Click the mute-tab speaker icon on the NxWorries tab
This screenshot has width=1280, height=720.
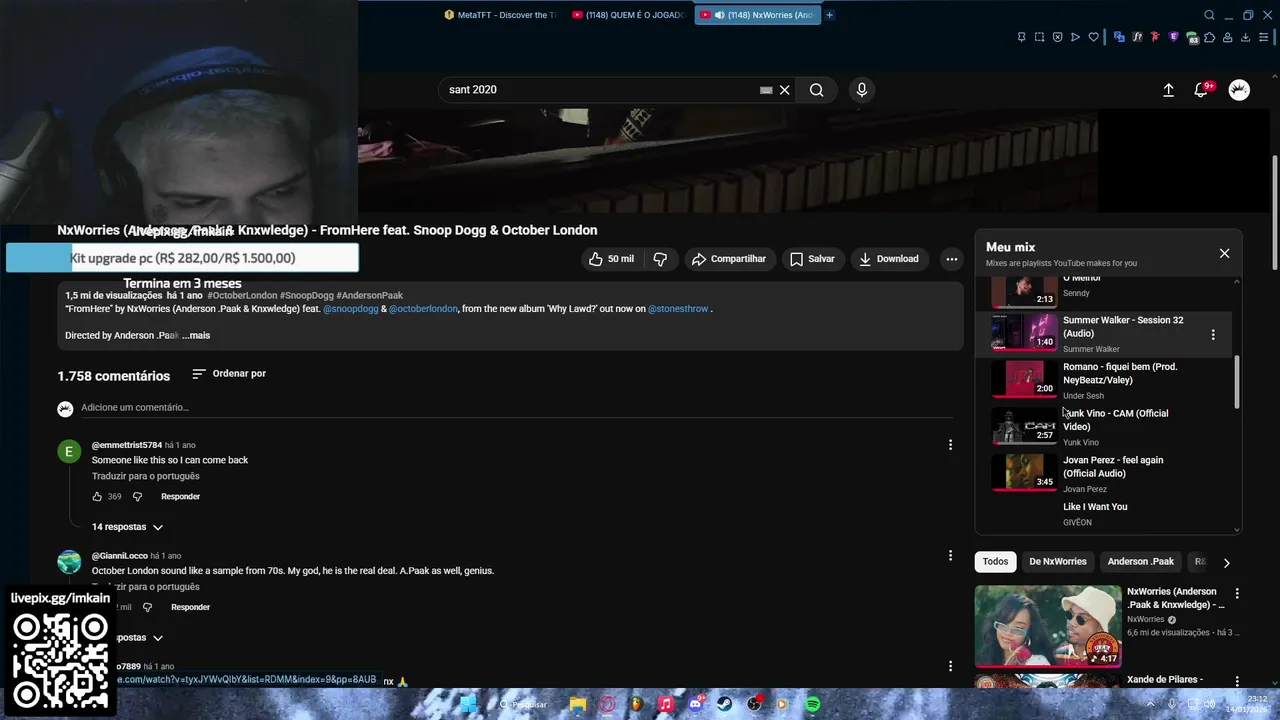click(719, 15)
